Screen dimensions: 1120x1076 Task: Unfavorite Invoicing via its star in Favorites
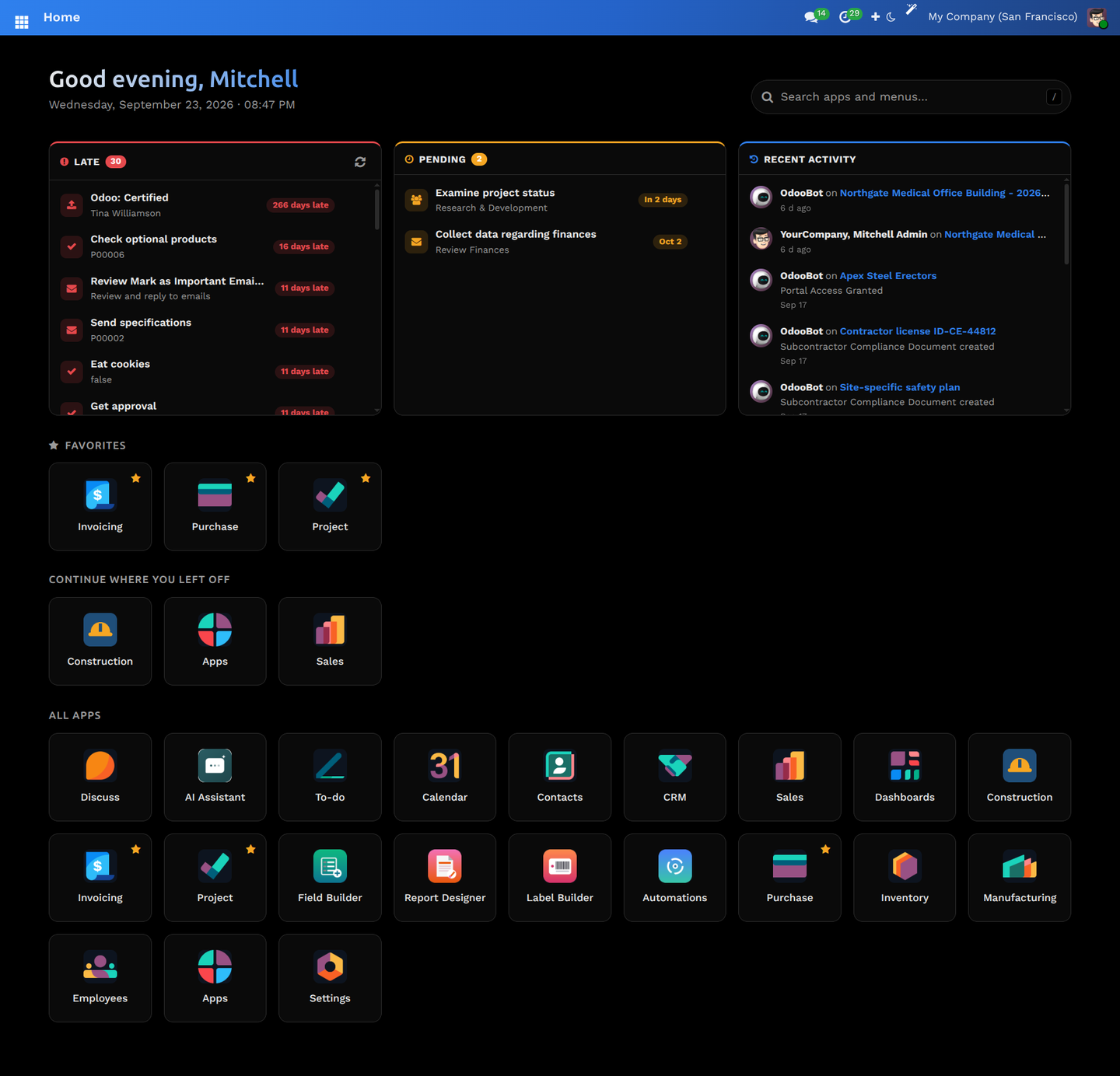[x=136, y=478]
